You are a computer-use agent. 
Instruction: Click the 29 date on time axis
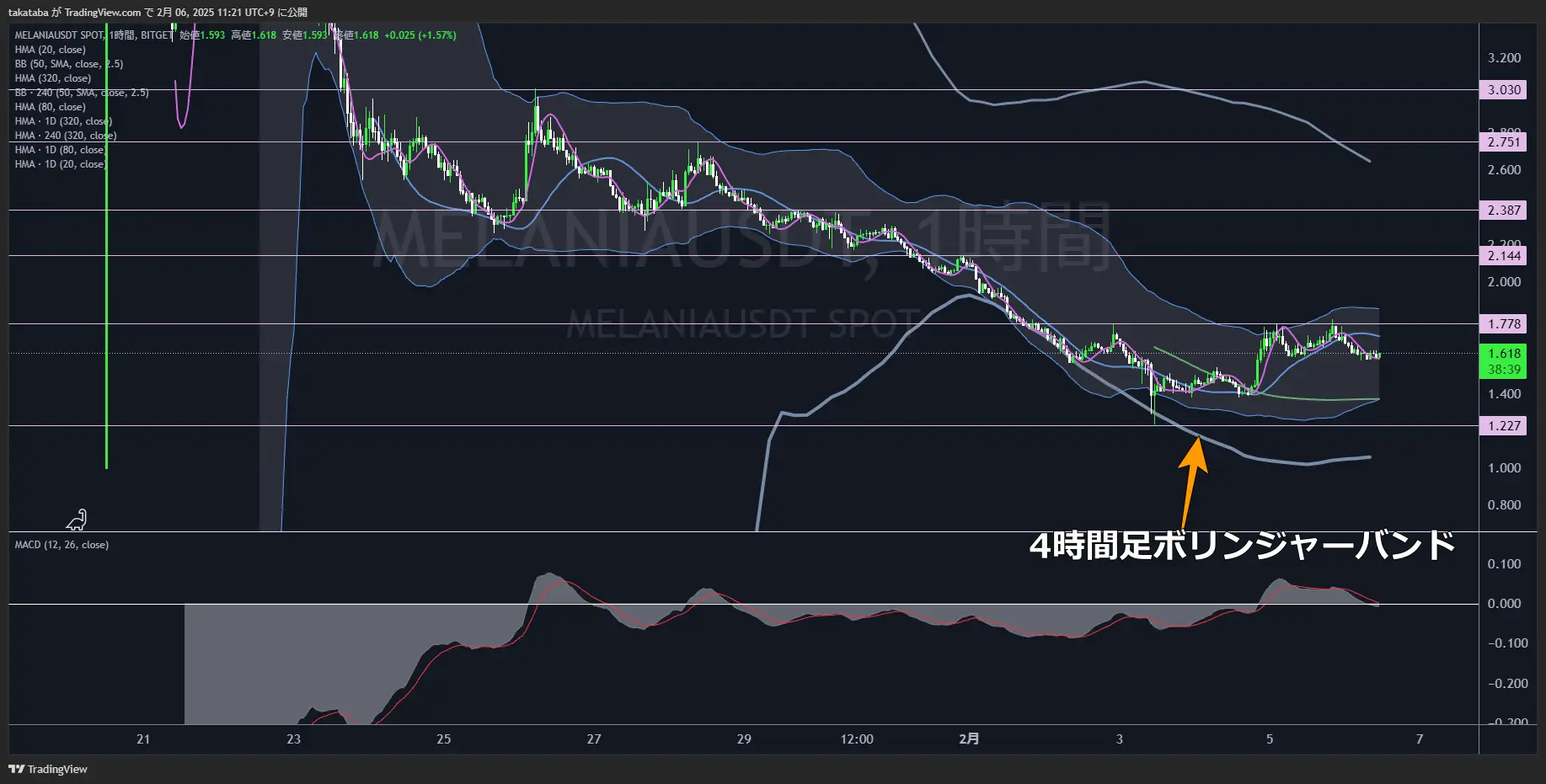point(744,739)
